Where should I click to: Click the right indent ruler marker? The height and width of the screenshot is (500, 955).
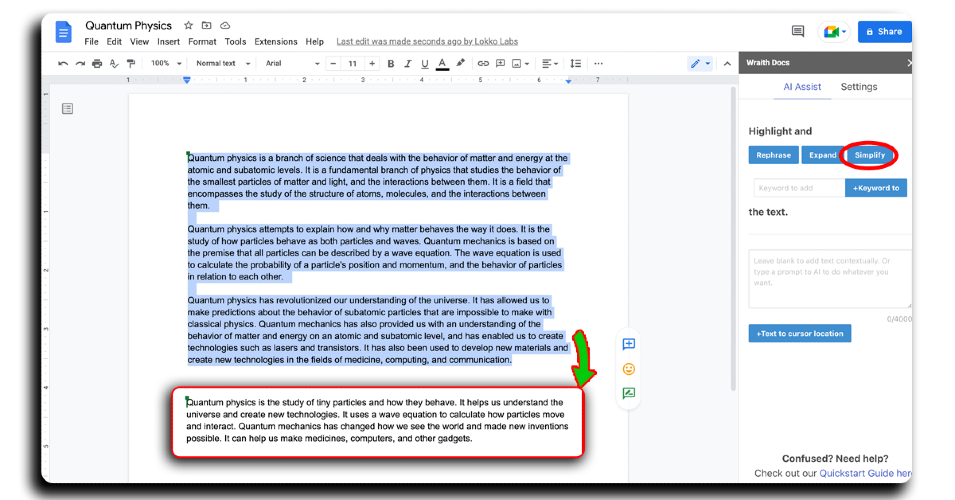pyautogui.click(x=568, y=80)
